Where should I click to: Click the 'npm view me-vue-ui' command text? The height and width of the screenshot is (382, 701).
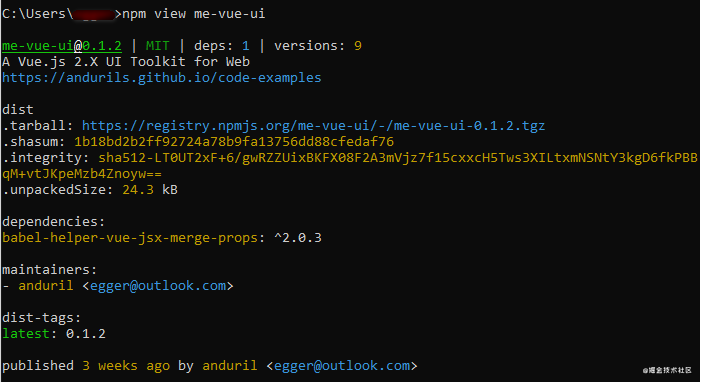[x=194, y=14]
